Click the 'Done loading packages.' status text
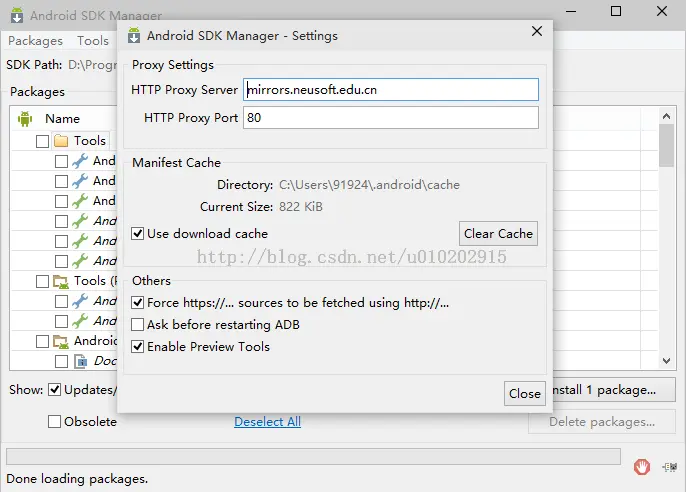The height and width of the screenshot is (492, 686). [x=77, y=479]
